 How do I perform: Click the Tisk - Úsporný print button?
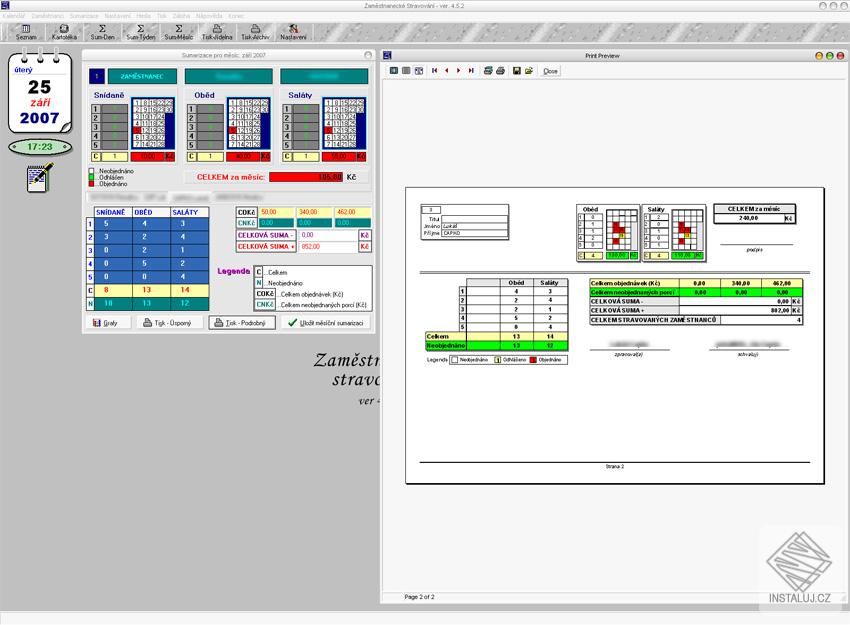170,323
